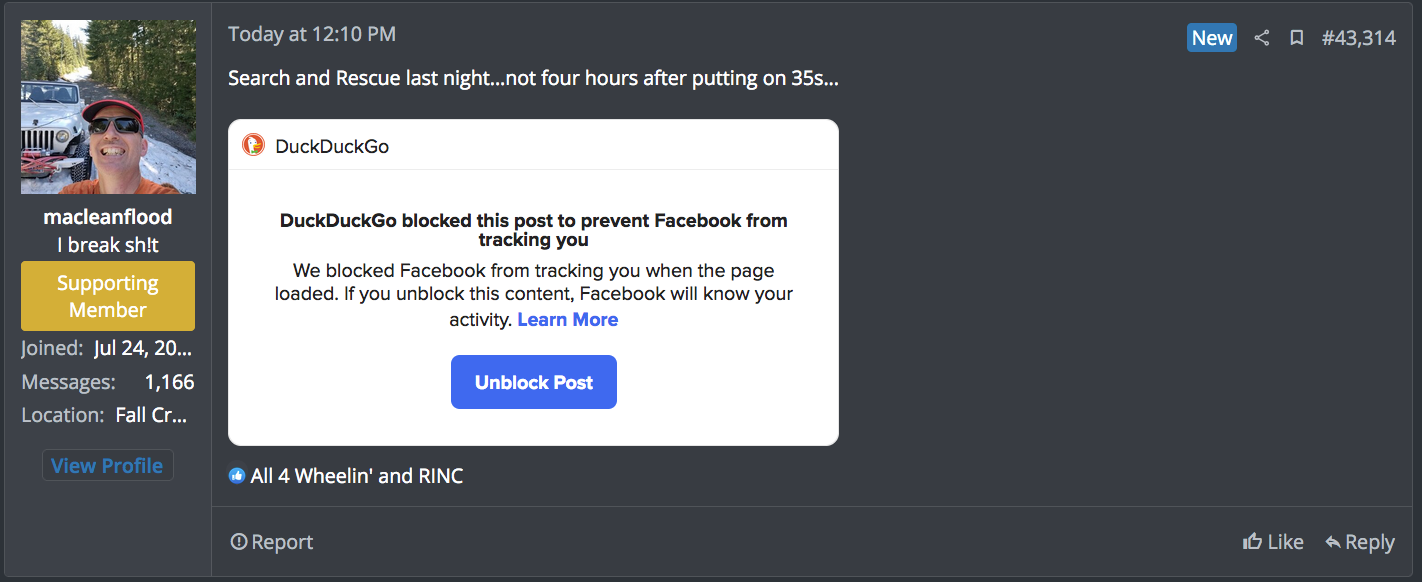The image size is (1422, 582).
Task: Share this post using the share icon
Action: pos(1261,37)
